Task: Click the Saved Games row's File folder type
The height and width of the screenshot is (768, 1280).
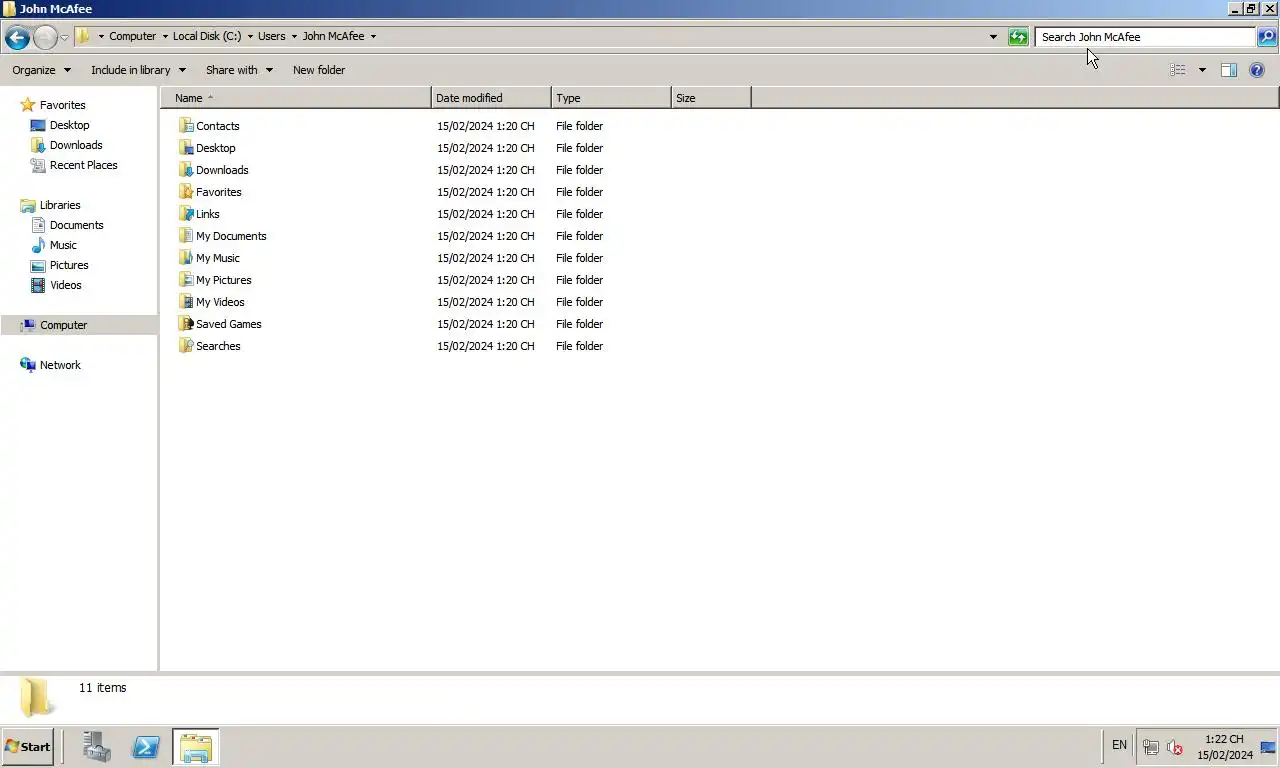Action: (579, 324)
